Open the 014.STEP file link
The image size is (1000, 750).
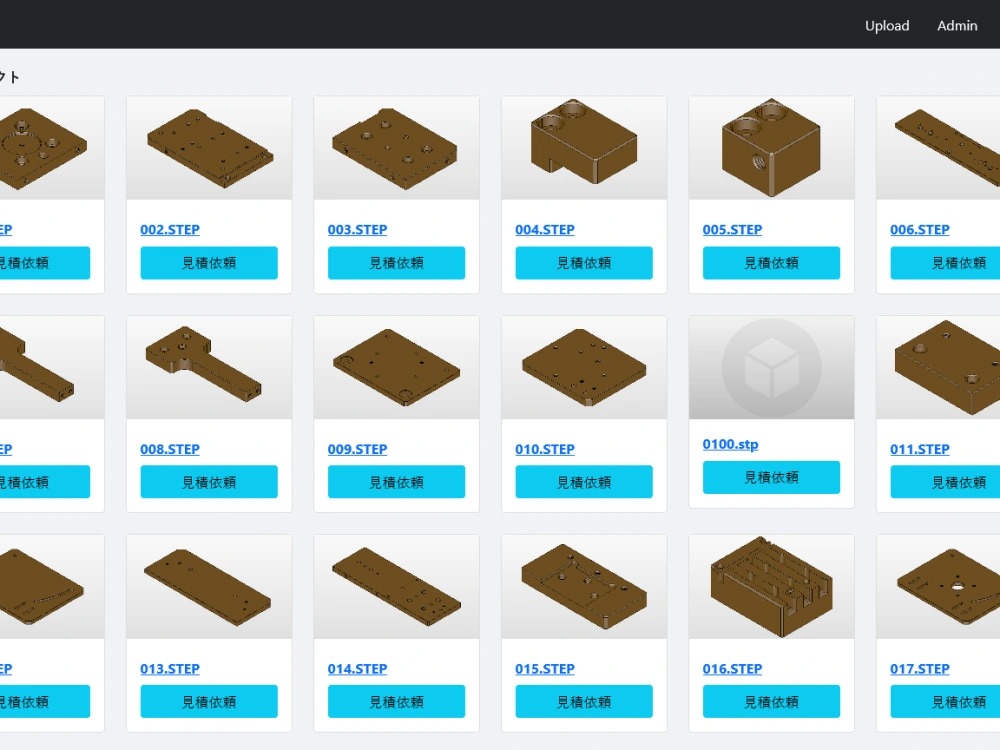point(357,669)
